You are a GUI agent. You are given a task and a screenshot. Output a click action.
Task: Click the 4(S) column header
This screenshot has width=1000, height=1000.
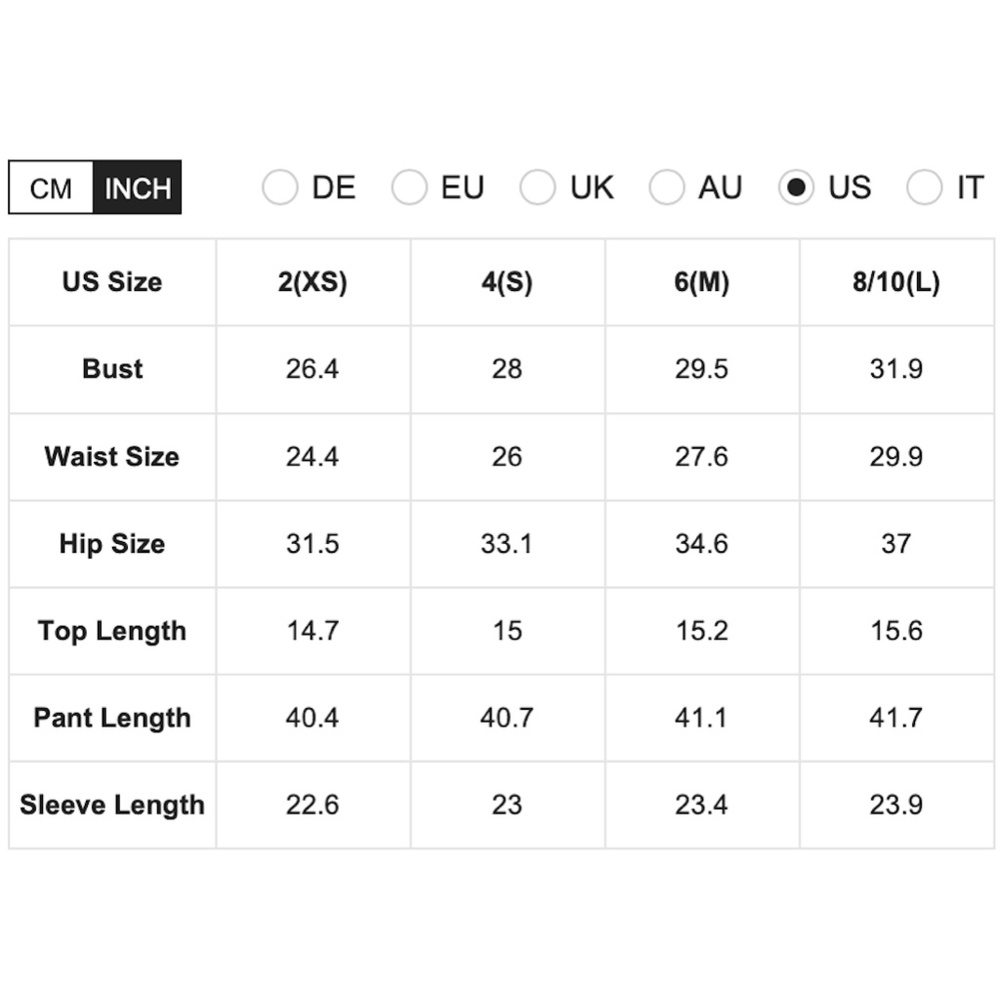click(x=507, y=282)
